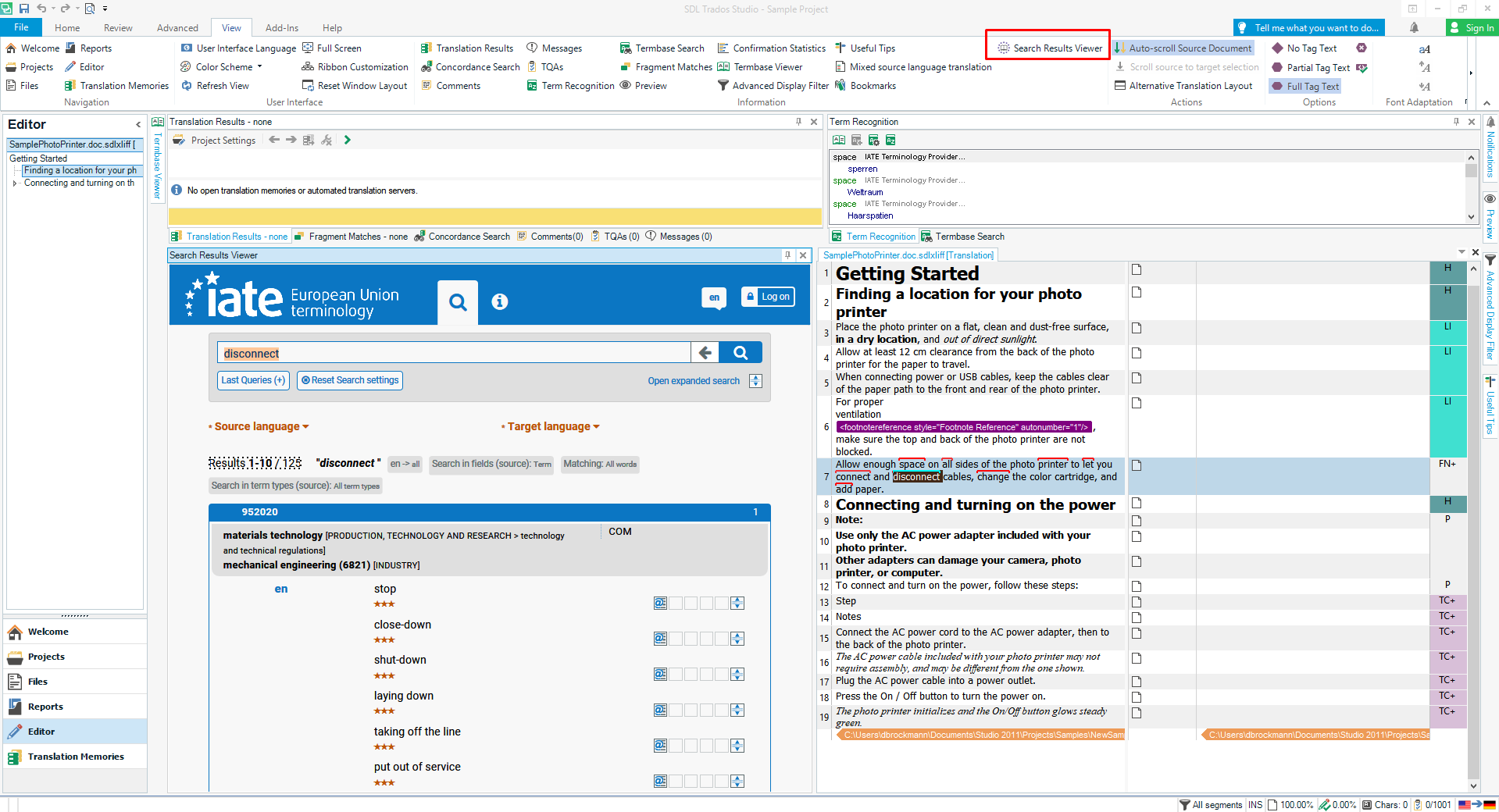
Task: Switch to Full Screen mode
Action: (x=331, y=48)
